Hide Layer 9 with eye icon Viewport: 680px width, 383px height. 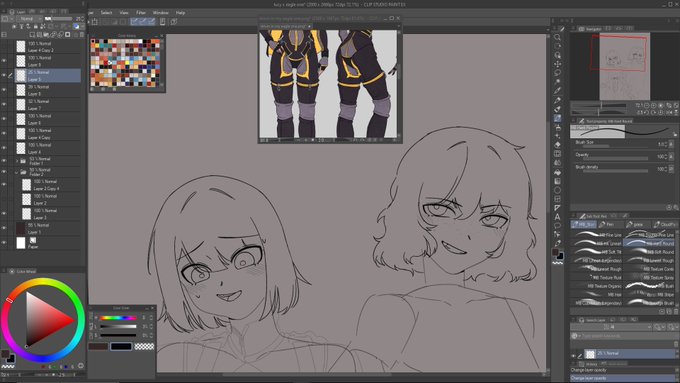[4, 61]
